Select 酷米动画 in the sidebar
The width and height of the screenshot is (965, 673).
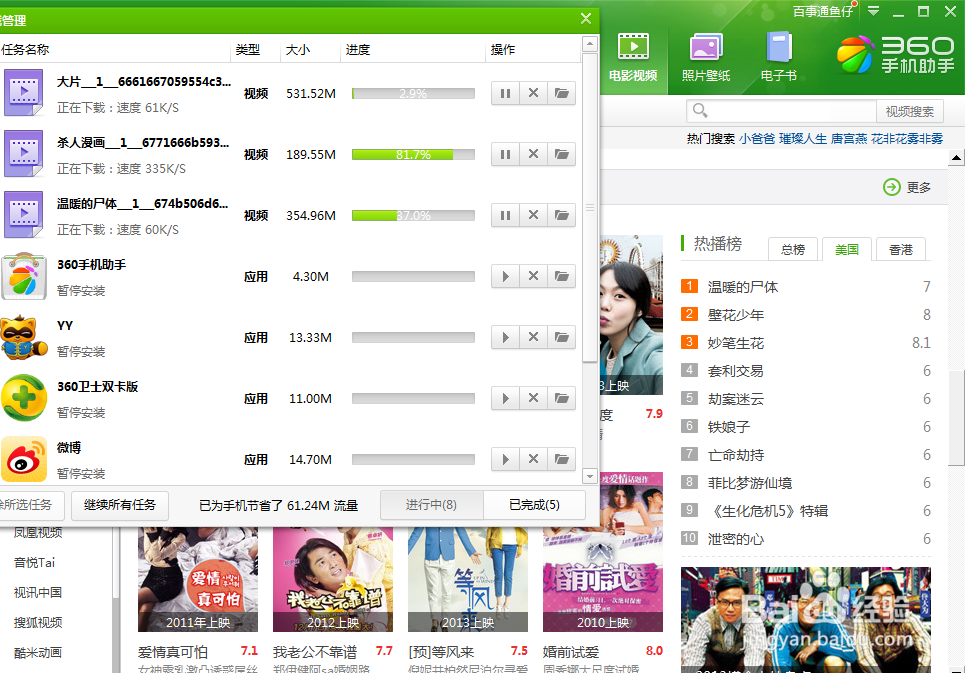point(38,653)
